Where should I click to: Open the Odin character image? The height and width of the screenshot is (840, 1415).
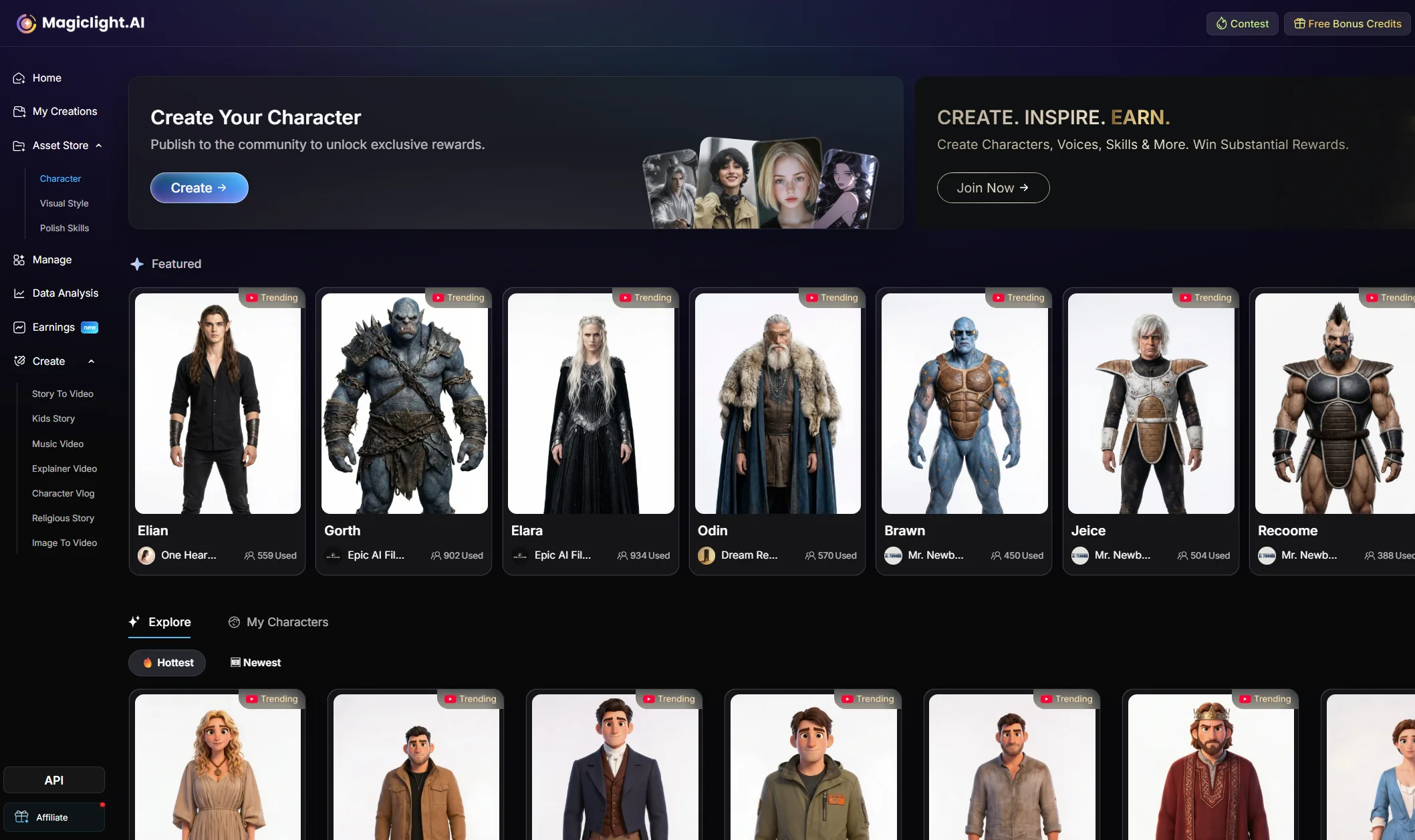tap(778, 404)
